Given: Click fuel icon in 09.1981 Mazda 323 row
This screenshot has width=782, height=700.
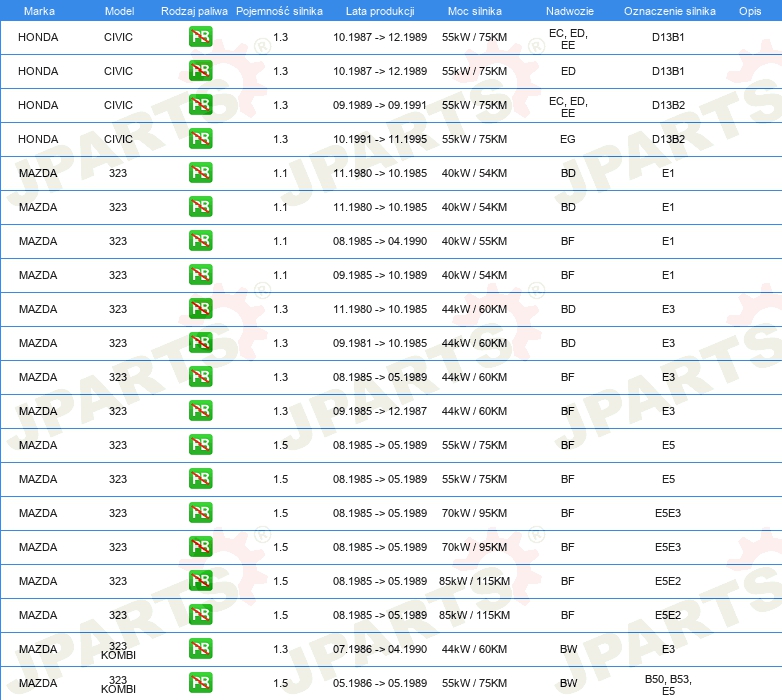Looking at the screenshot, I should [200, 343].
